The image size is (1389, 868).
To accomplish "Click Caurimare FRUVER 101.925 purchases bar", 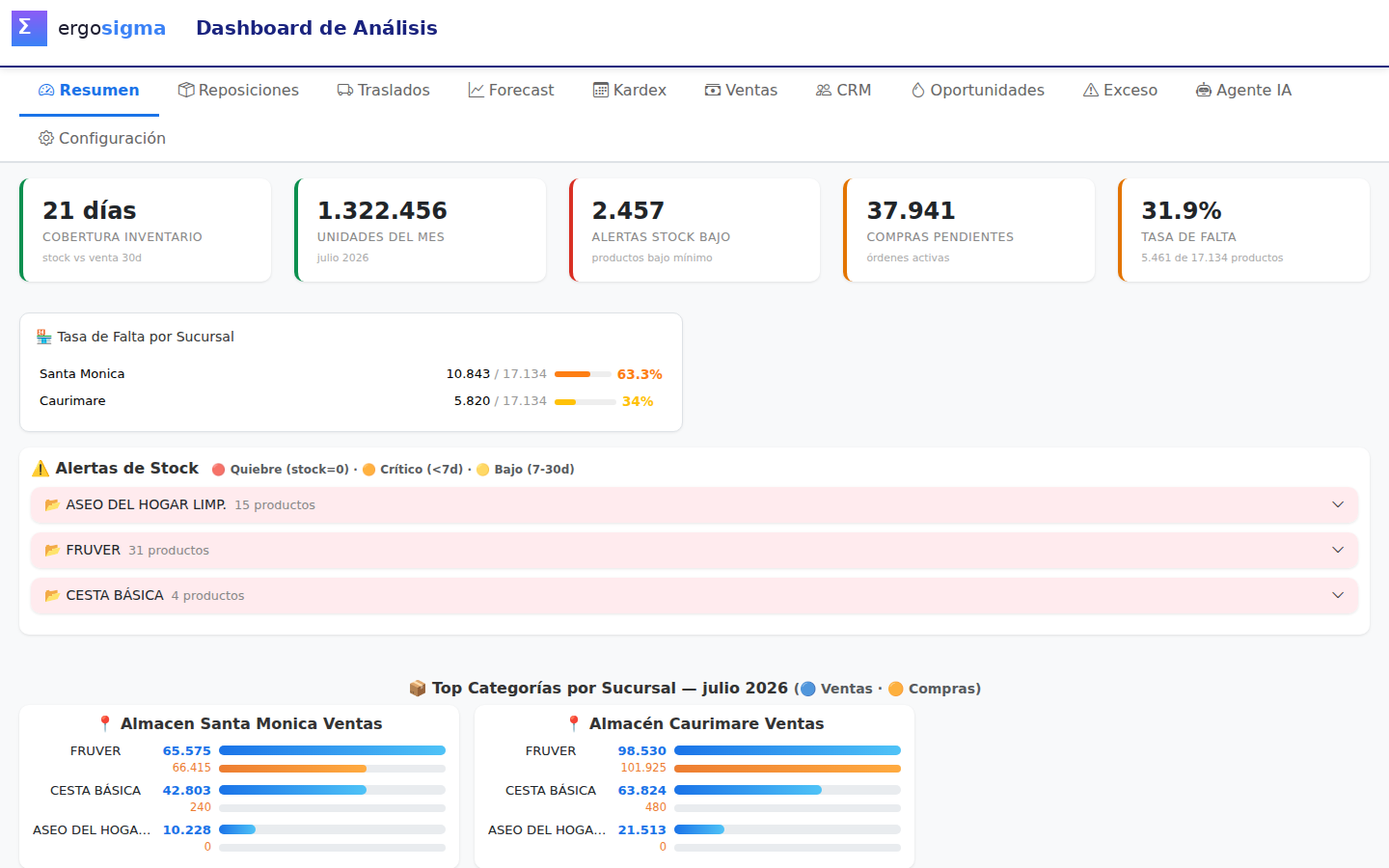I will click(787, 769).
